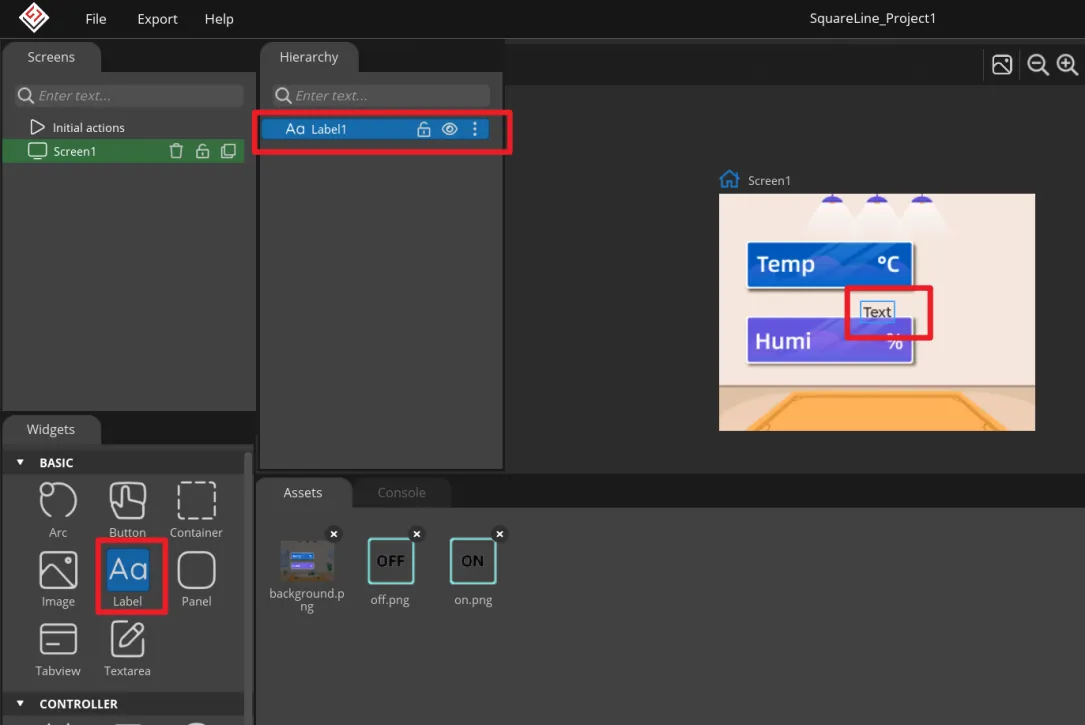Delete Screen1 with the trash icon
Viewport: 1085px width, 725px height.
(176, 151)
